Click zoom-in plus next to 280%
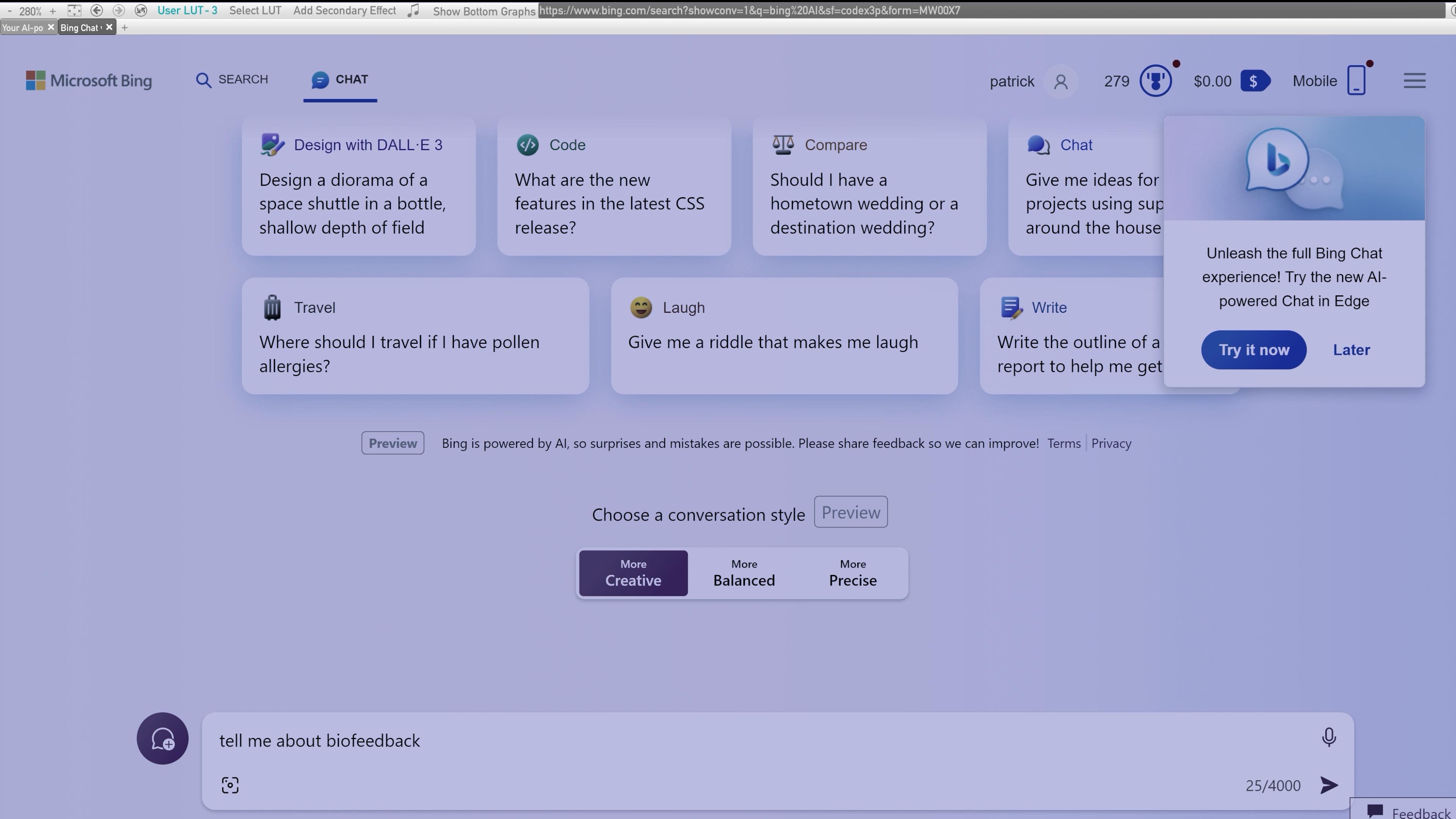This screenshot has width=1456, height=819. pos(53,11)
